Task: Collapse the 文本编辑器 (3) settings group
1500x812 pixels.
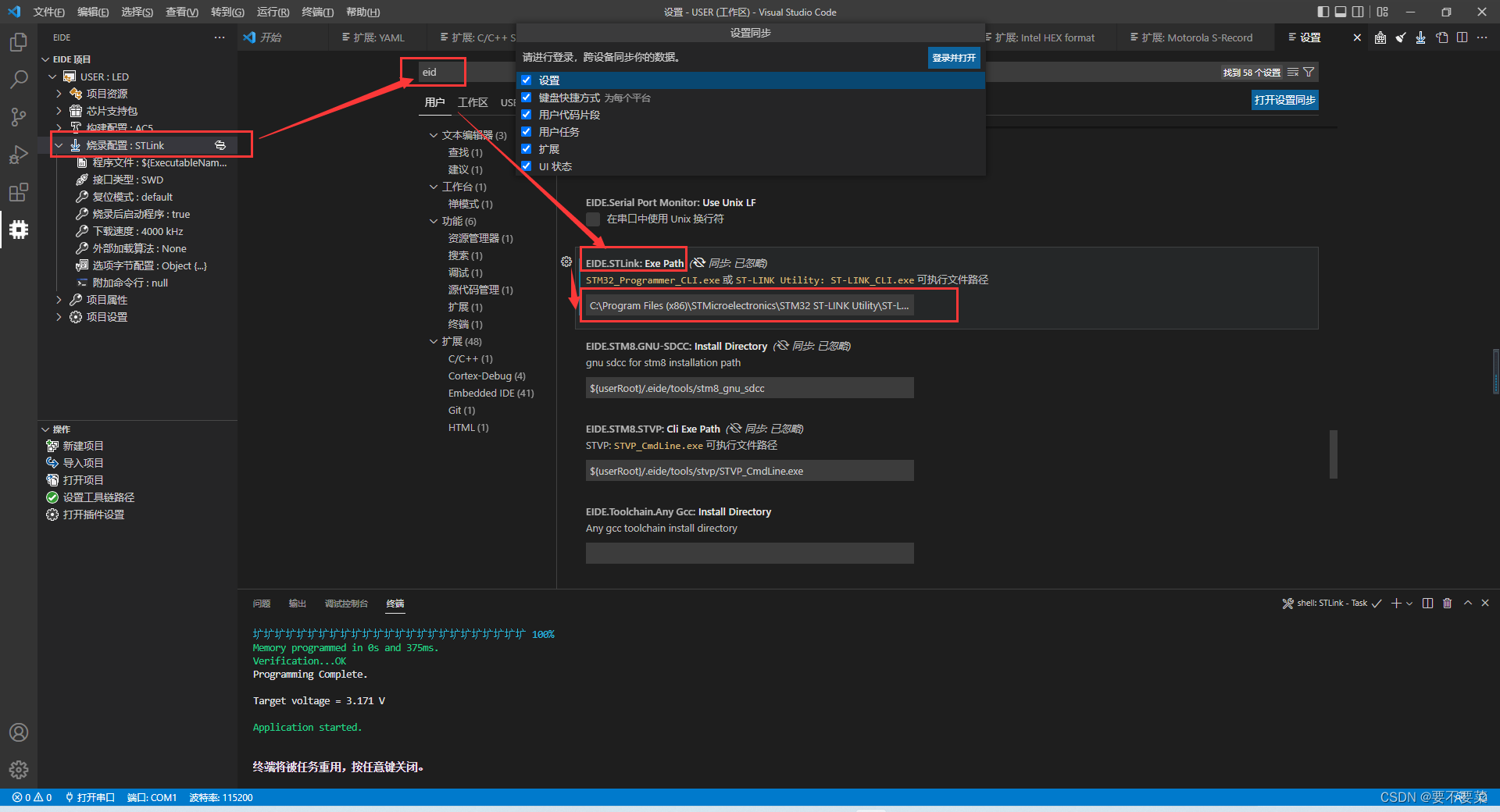Action: [434, 135]
